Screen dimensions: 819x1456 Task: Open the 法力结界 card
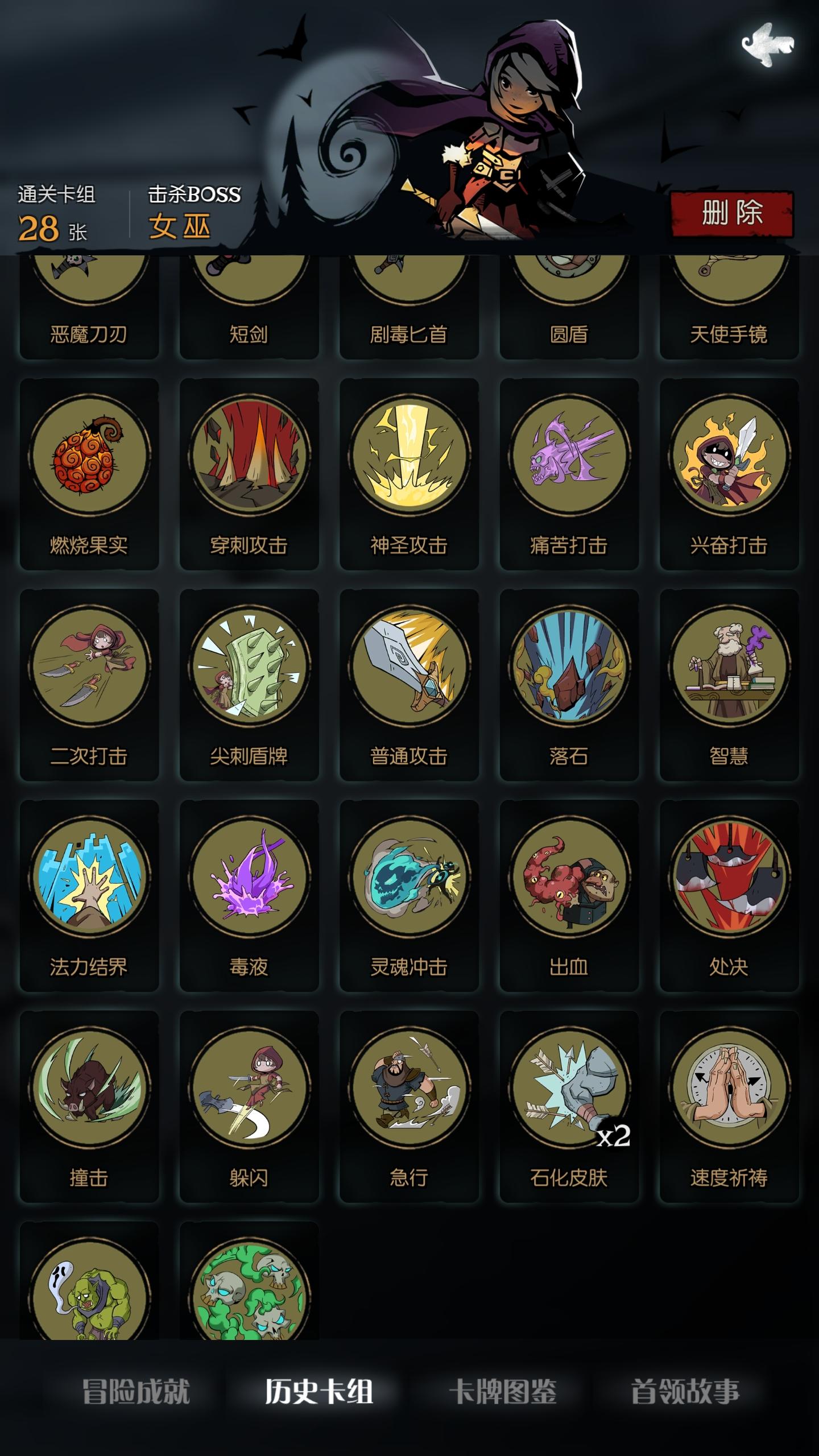[89, 896]
